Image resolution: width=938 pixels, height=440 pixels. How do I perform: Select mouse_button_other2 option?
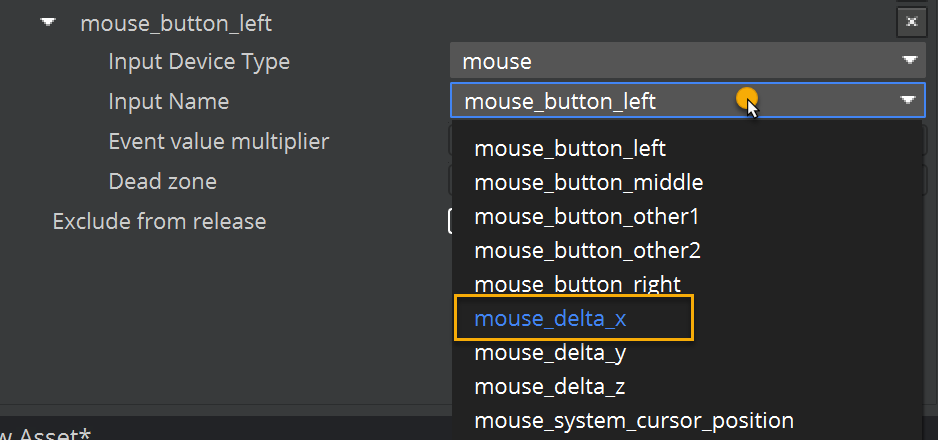click(587, 251)
